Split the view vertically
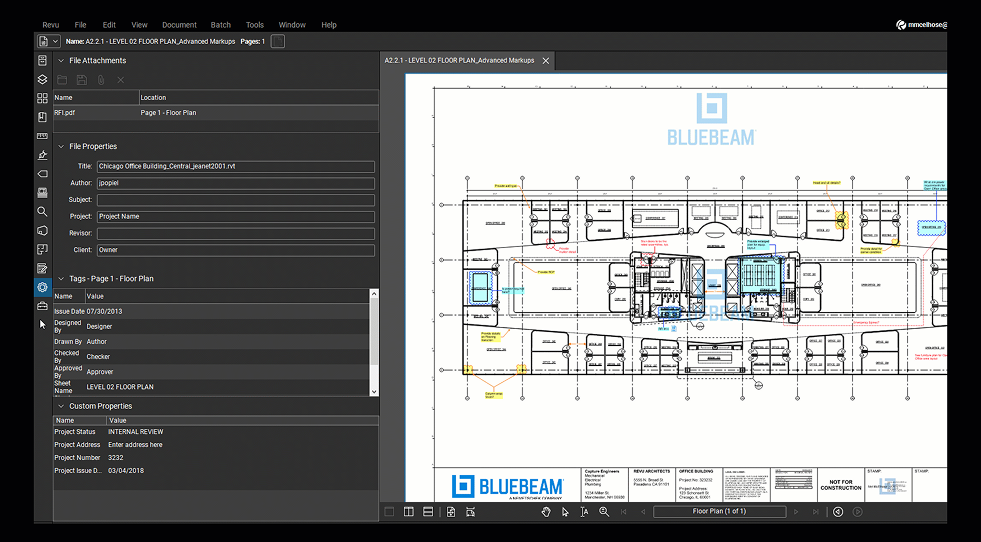 pyautogui.click(x=409, y=512)
